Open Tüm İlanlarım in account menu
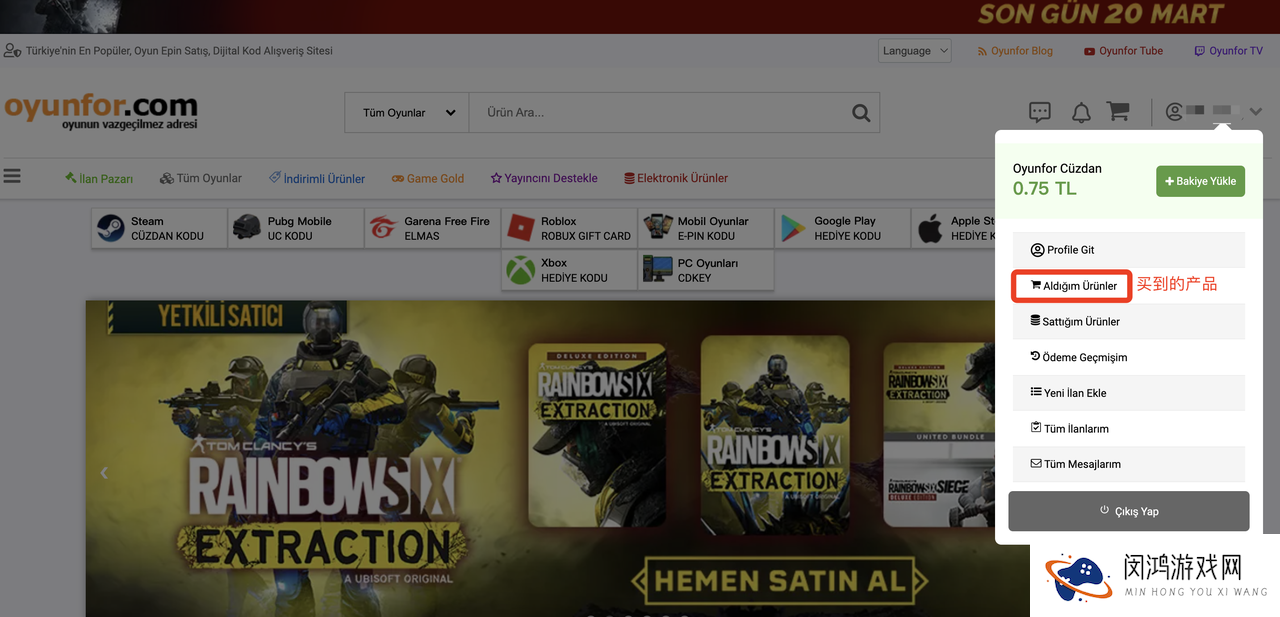The width and height of the screenshot is (1280, 617). click(x=1129, y=428)
